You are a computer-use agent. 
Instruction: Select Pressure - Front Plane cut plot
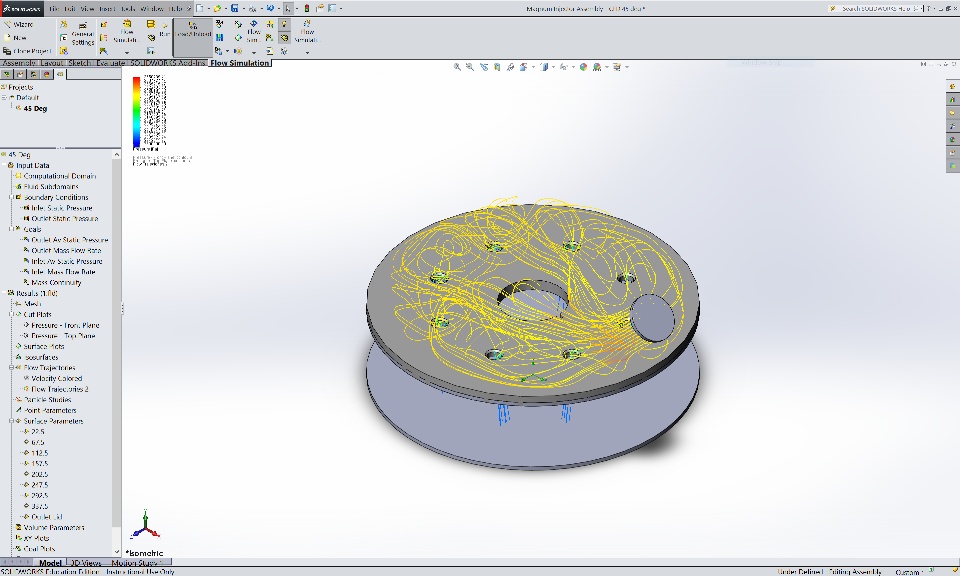[x=65, y=326]
